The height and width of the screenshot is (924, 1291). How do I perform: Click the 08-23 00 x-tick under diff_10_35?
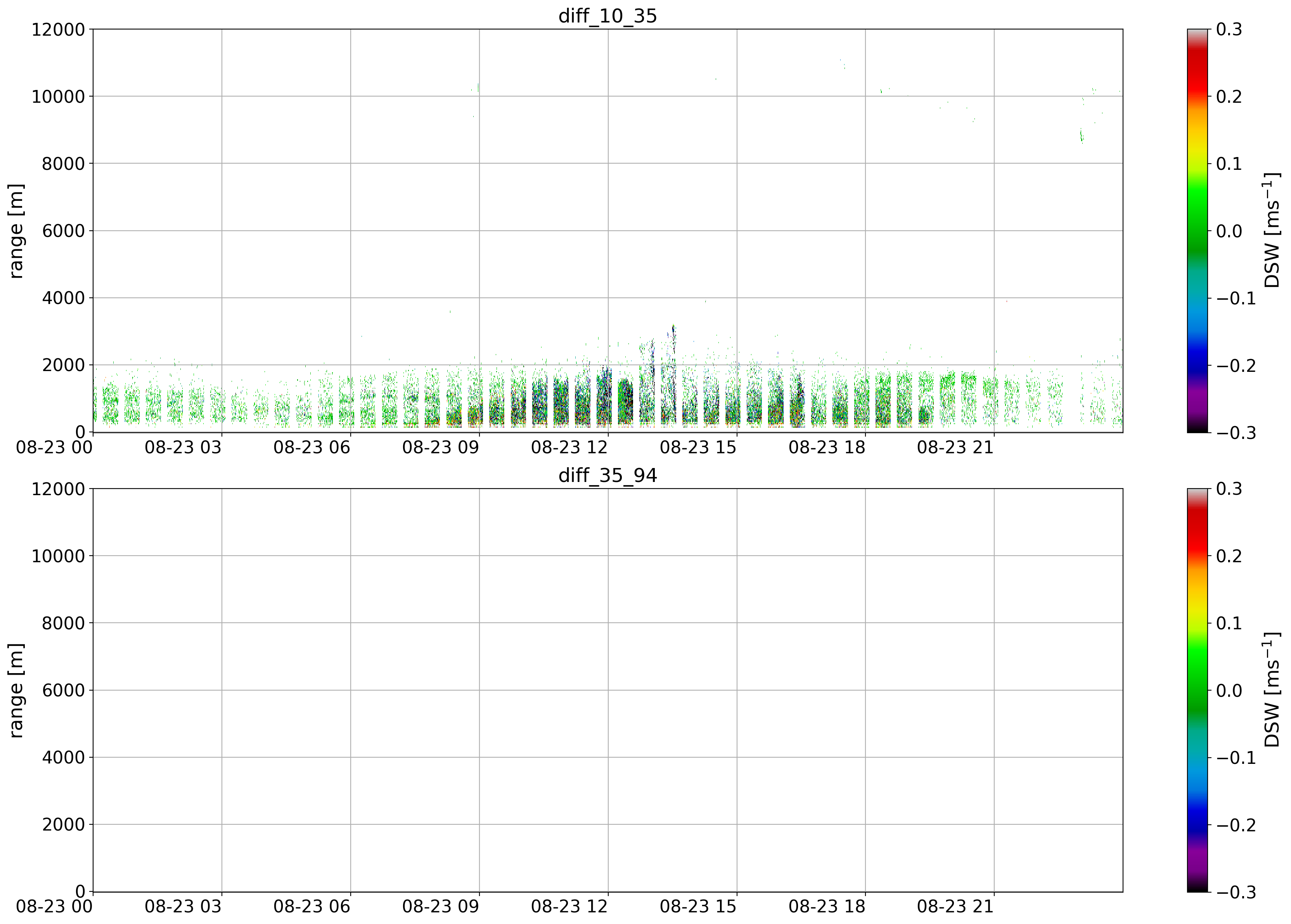pyautogui.click(x=54, y=447)
